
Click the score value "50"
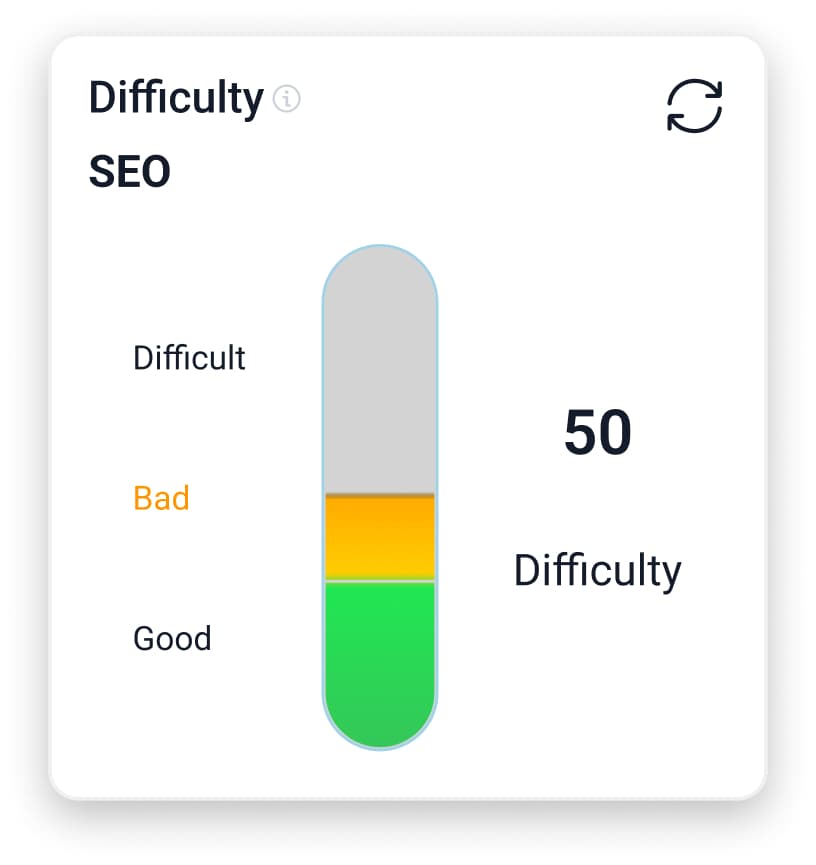pos(597,432)
